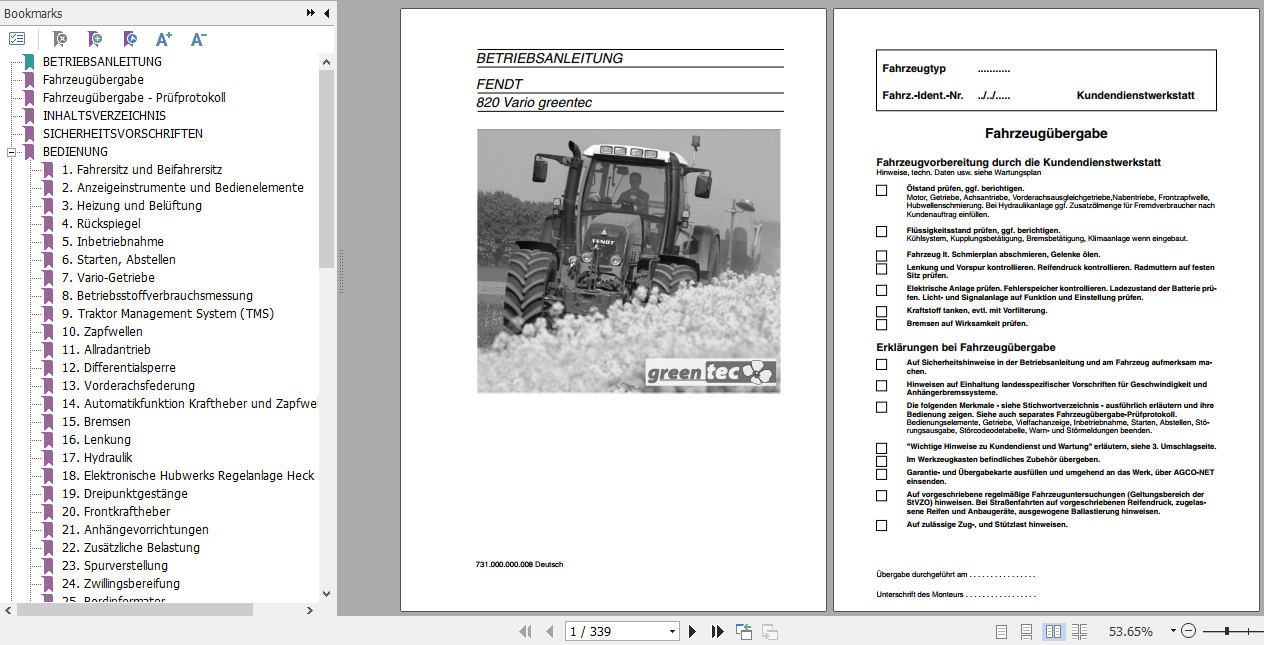
Task: Collapse the Bookmarks panel with left arrow
Action: click(x=326, y=13)
